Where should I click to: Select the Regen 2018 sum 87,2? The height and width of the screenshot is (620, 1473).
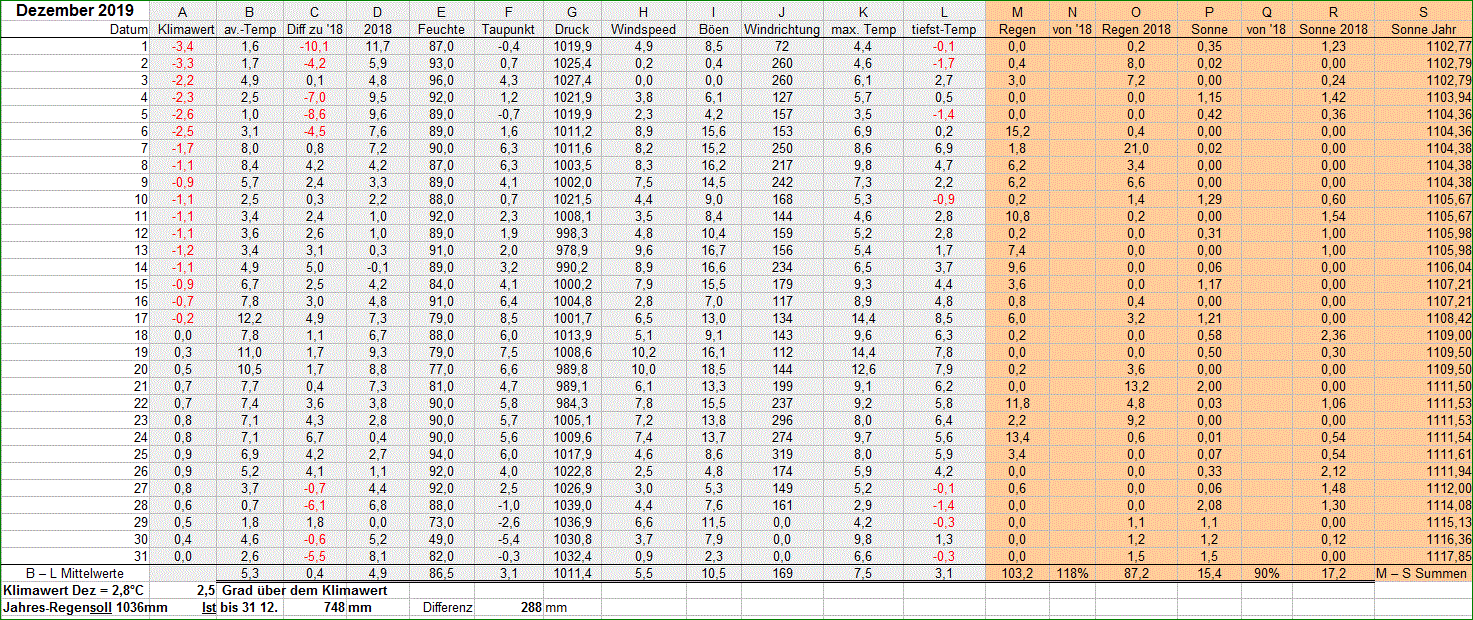[1136, 574]
